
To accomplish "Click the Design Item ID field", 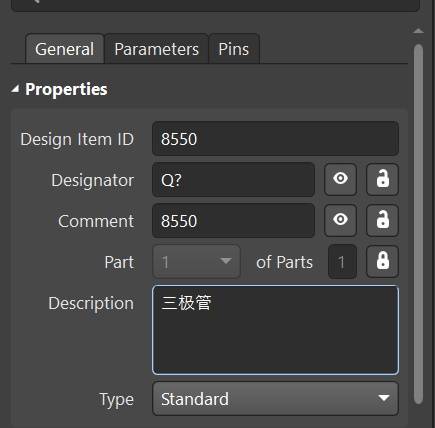I will tap(275, 139).
